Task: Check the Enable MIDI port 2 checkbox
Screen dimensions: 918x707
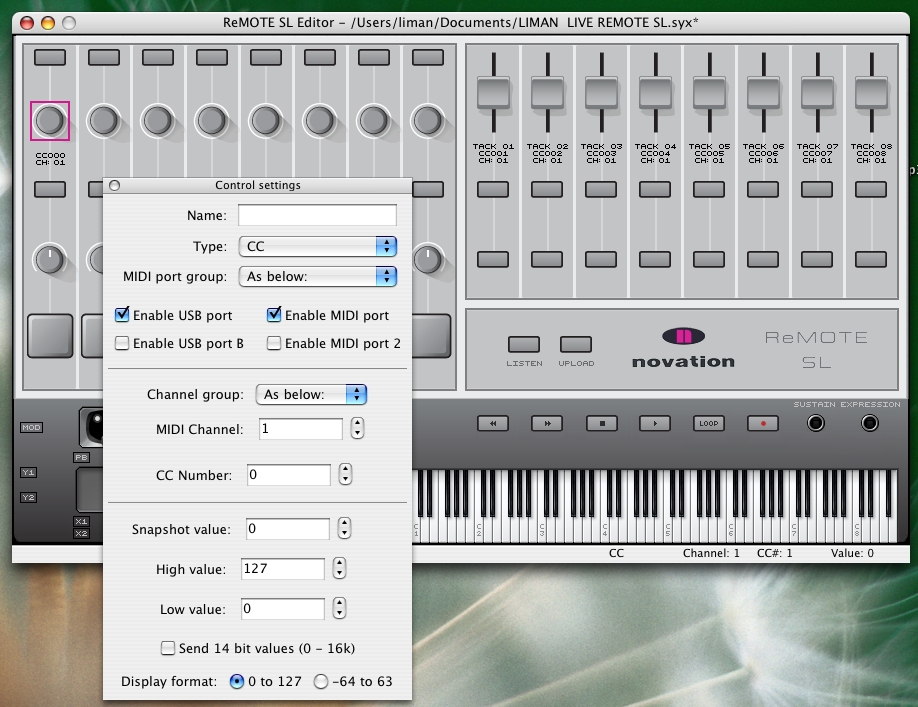Action: click(273, 343)
